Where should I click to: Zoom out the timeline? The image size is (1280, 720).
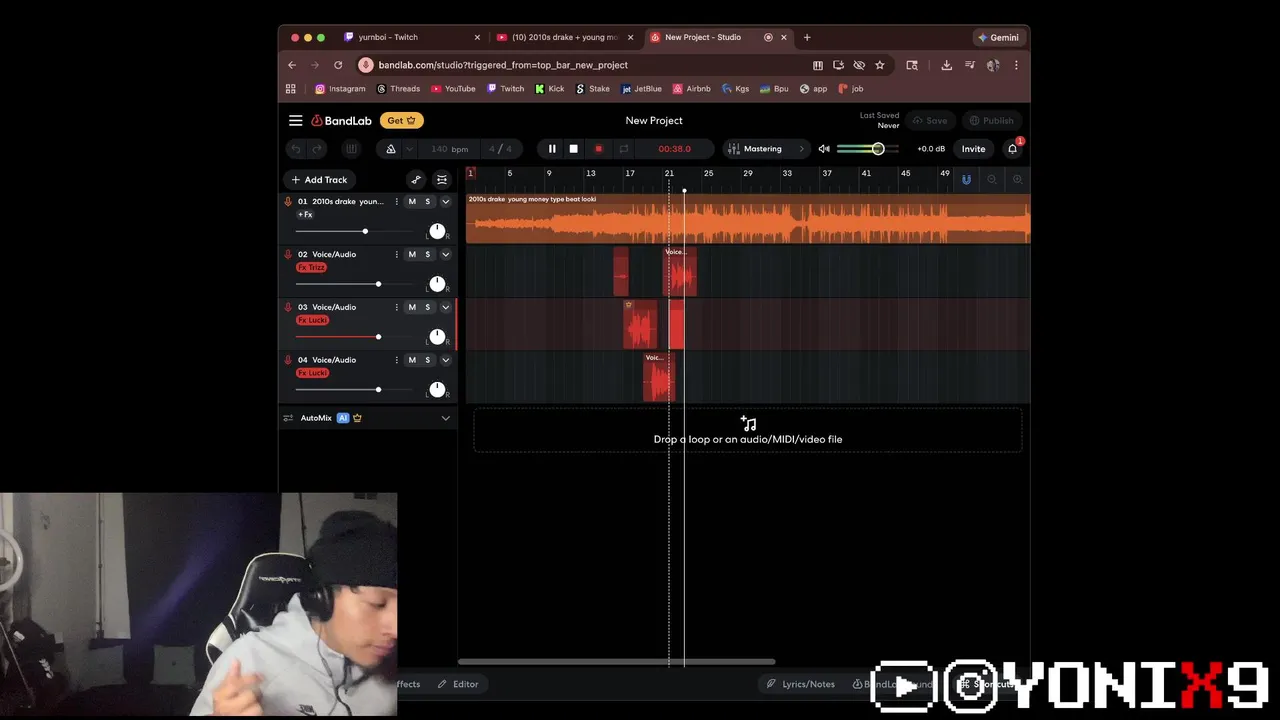pos(992,180)
